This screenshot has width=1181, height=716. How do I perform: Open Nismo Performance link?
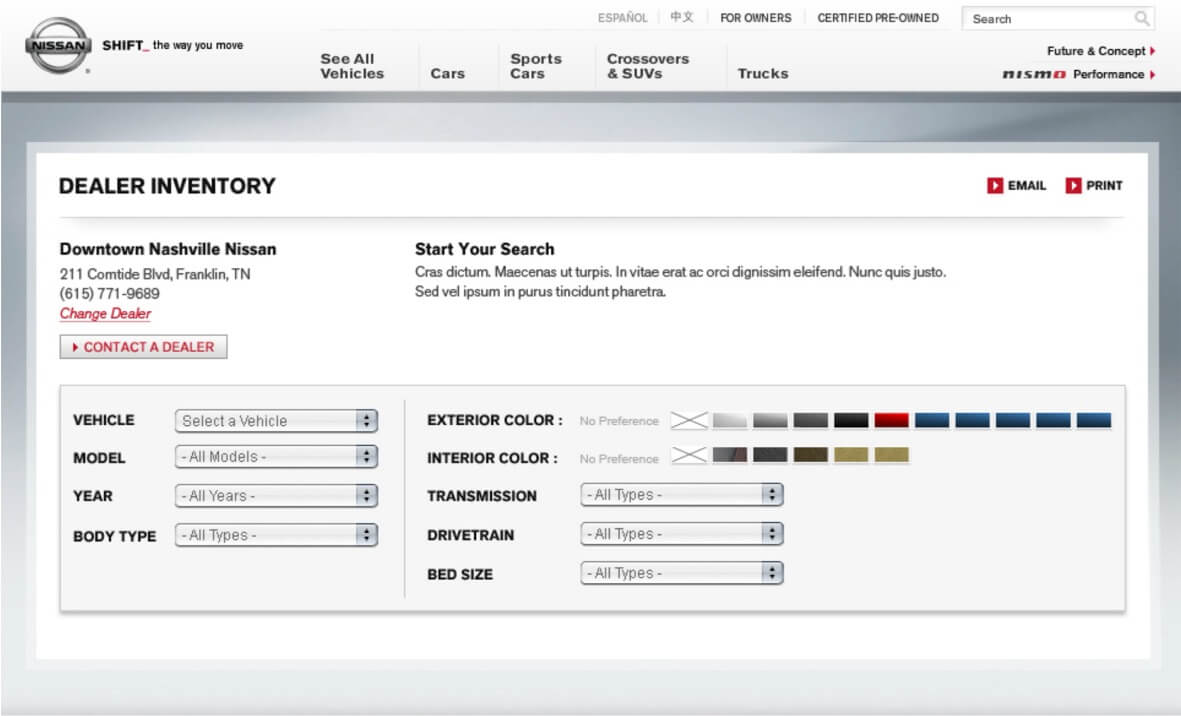[x=1079, y=74]
